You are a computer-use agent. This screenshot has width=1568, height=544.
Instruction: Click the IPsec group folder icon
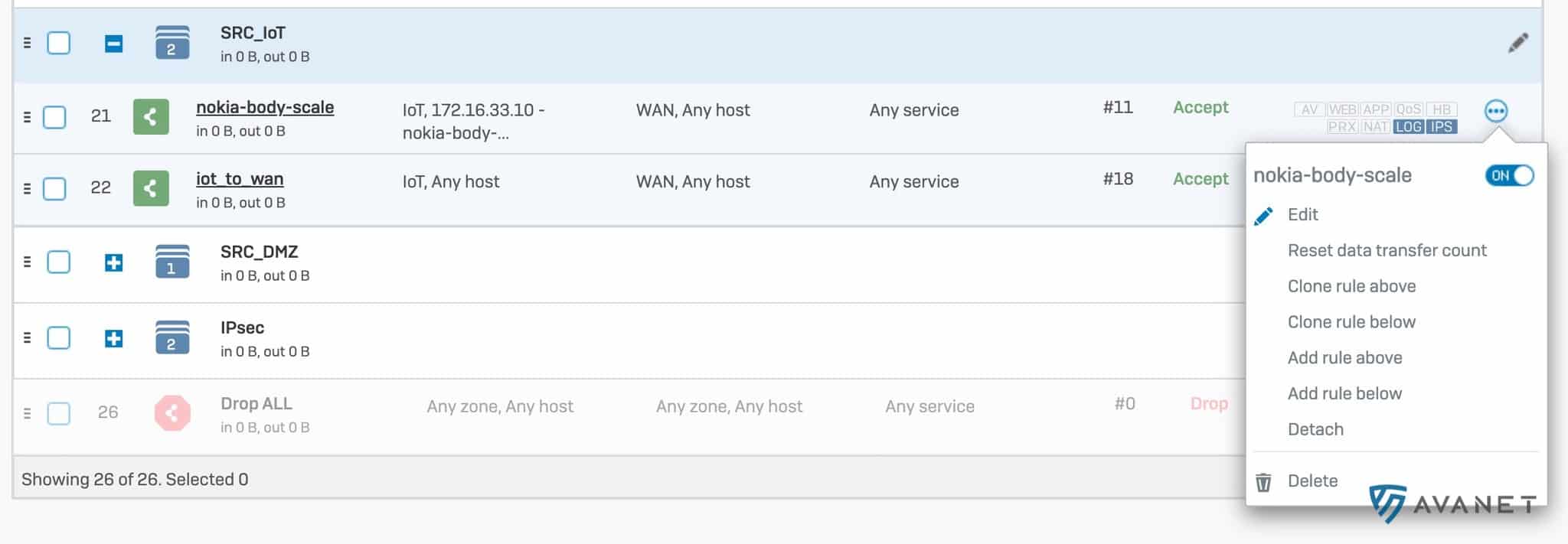171,337
